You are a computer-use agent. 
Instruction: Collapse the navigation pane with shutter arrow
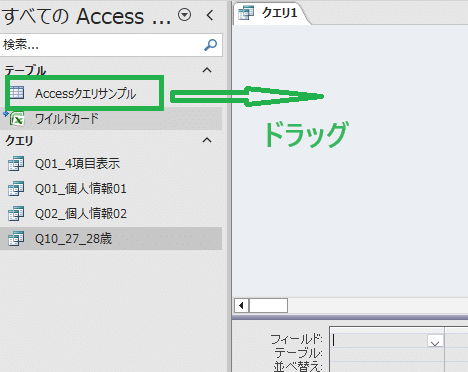click(x=210, y=15)
